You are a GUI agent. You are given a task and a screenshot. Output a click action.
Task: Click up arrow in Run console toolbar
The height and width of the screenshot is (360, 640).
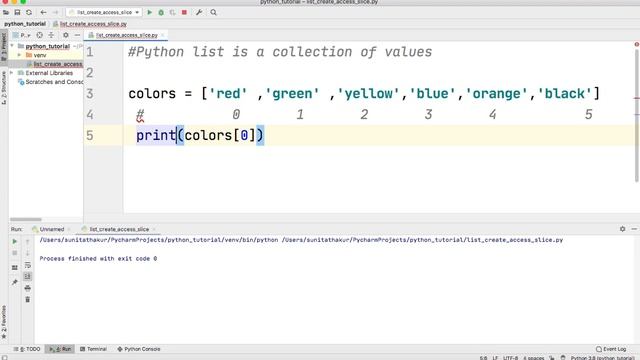pos(27,242)
